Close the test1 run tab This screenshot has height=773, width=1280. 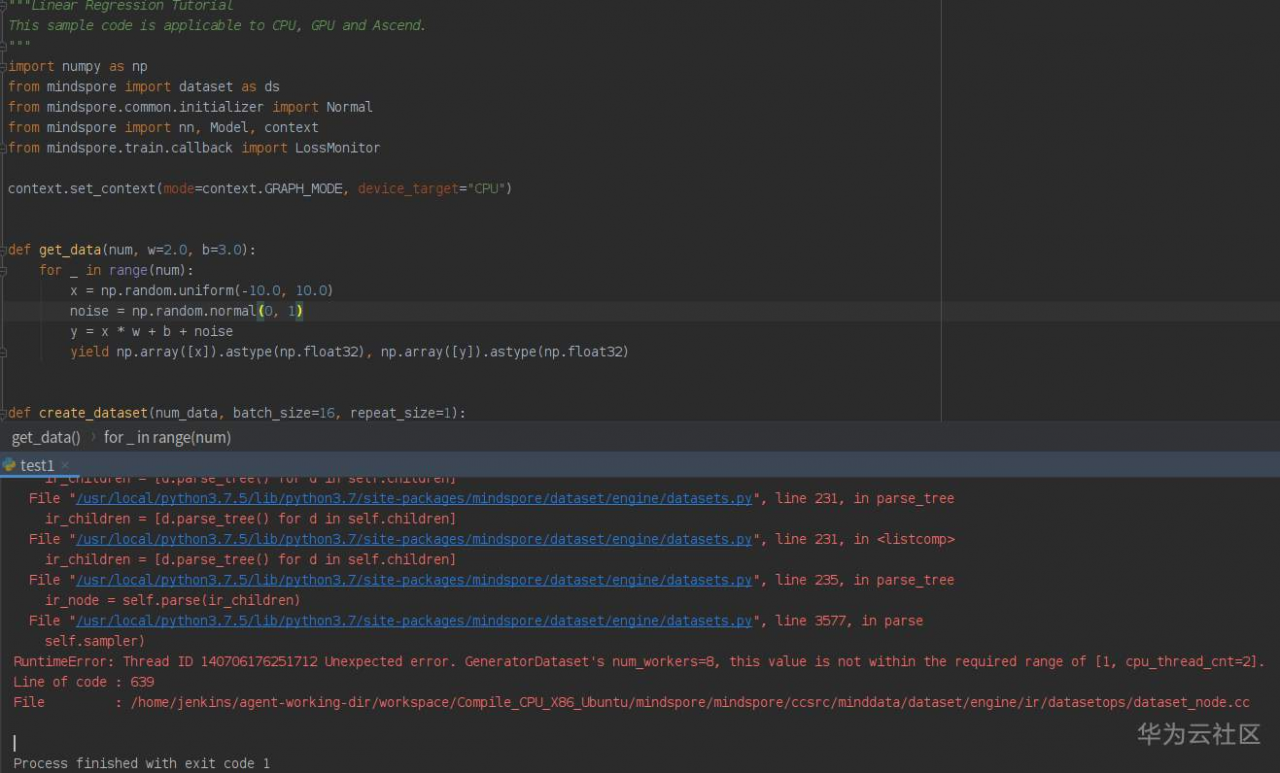66,465
